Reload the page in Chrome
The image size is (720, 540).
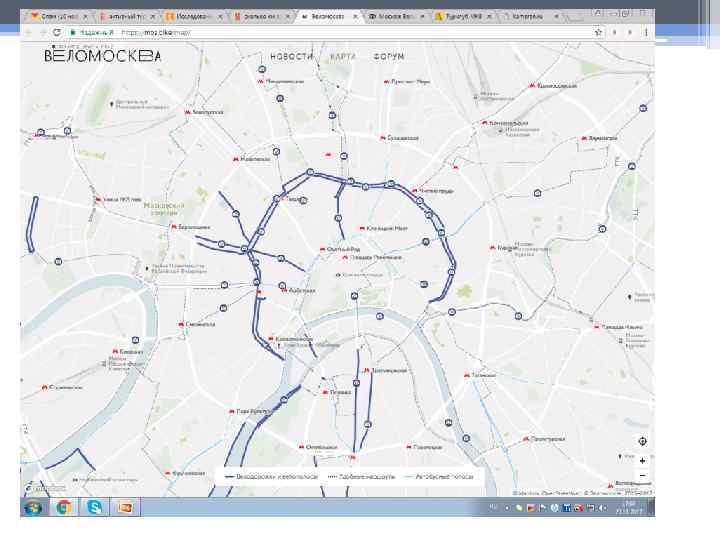point(57,32)
